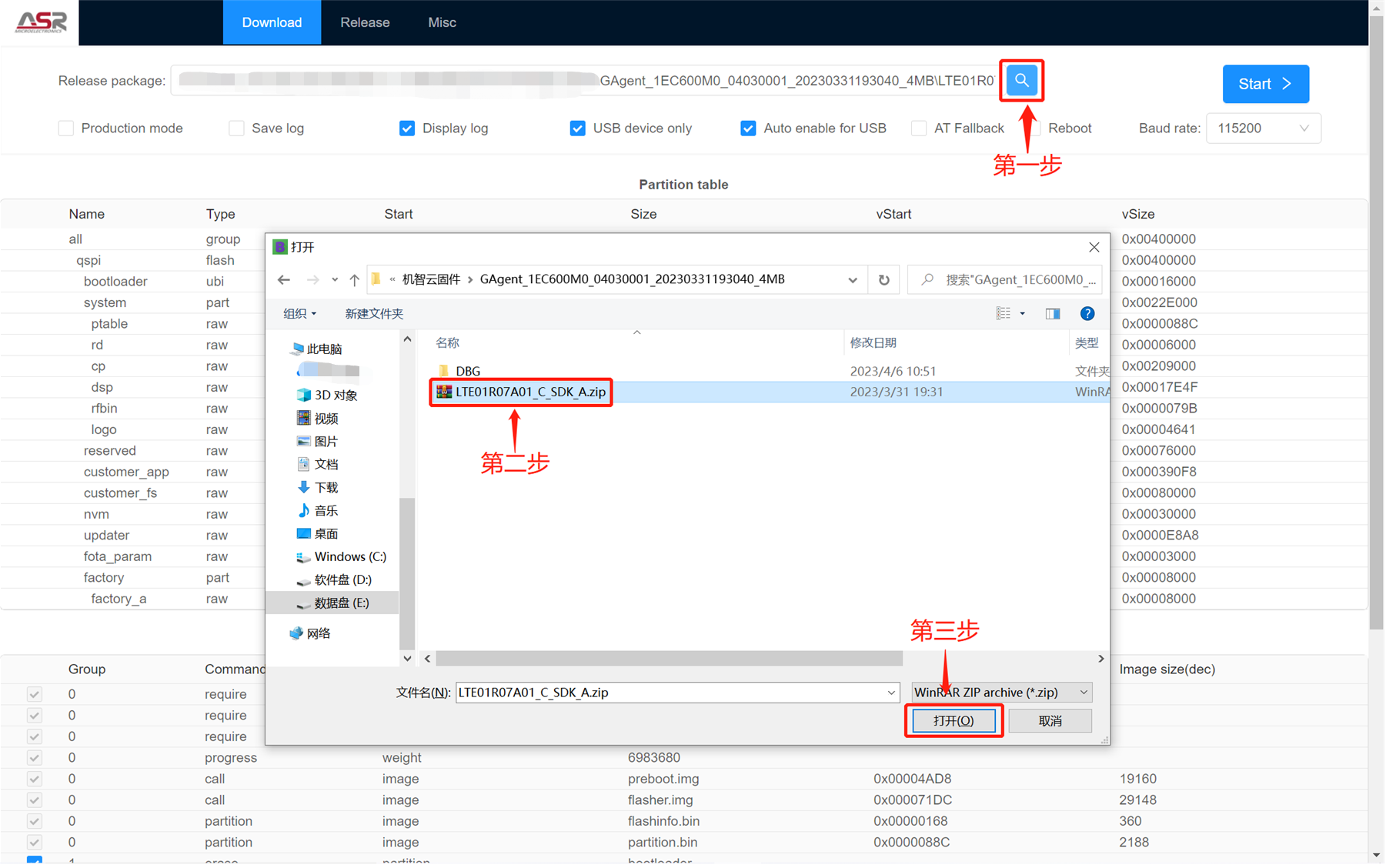Open the file type filter dropdown
The width and height of the screenshot is (1386, 868).
tap(1001, 693)
